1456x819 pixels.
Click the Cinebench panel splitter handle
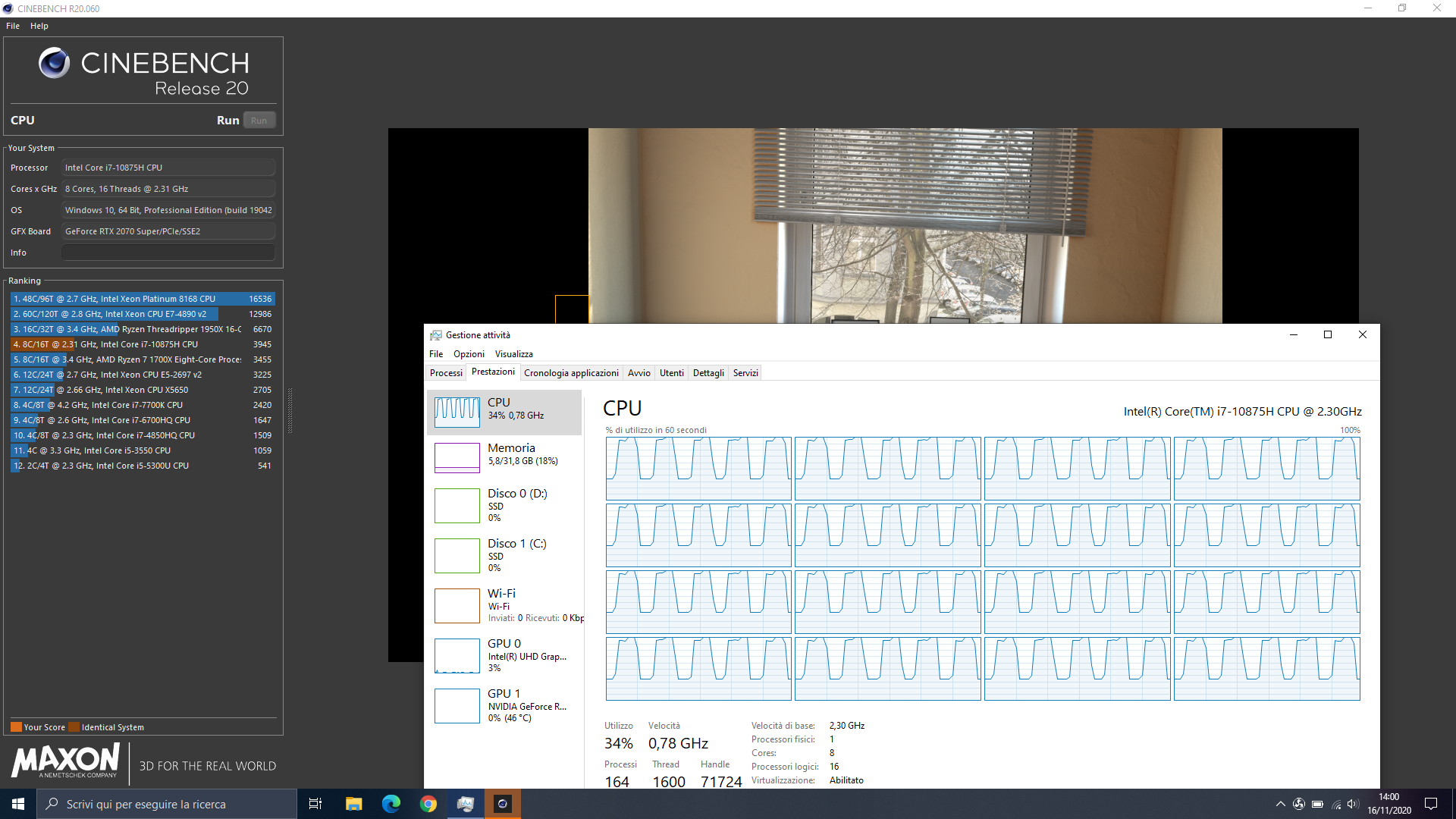[x=290, y=410]
